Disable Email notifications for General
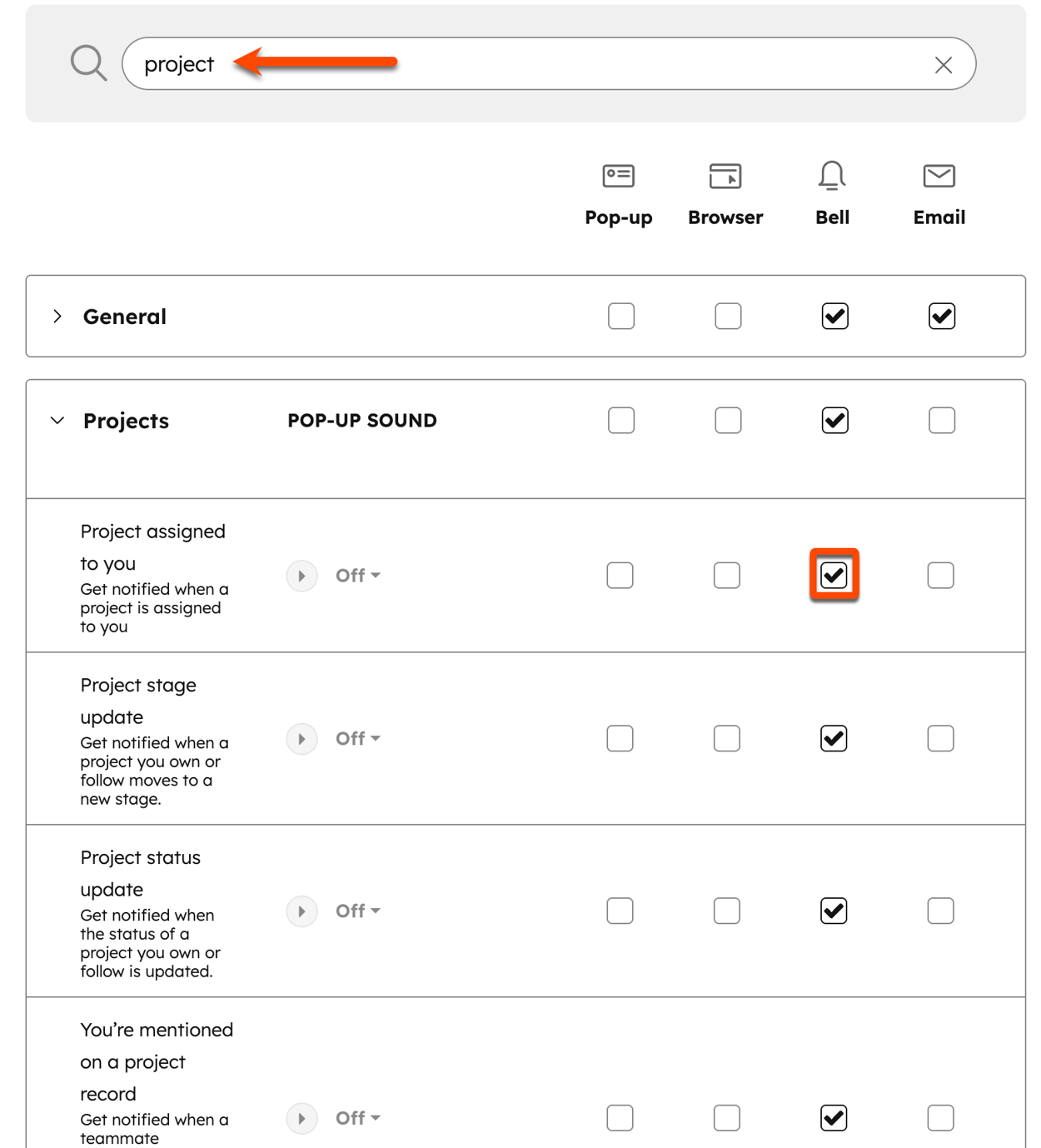1041x1148 pixels. 941,316
